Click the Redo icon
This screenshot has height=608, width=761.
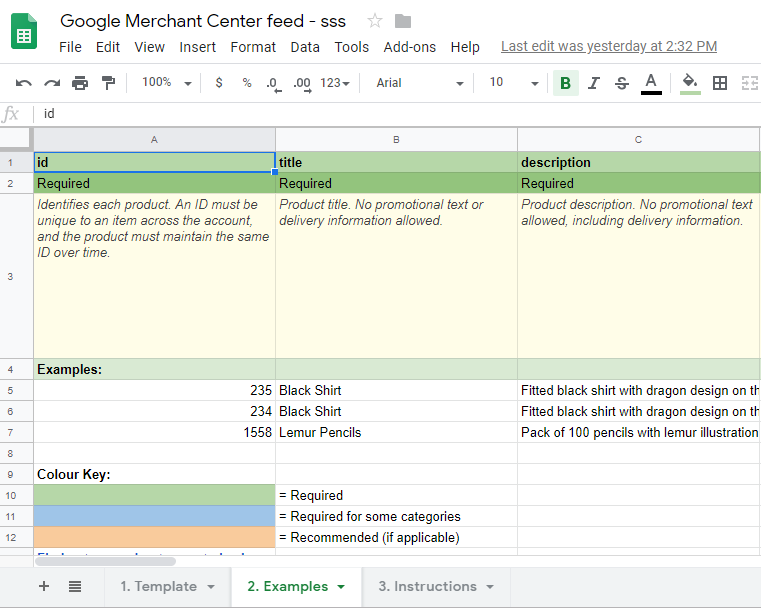click(52, 83)
